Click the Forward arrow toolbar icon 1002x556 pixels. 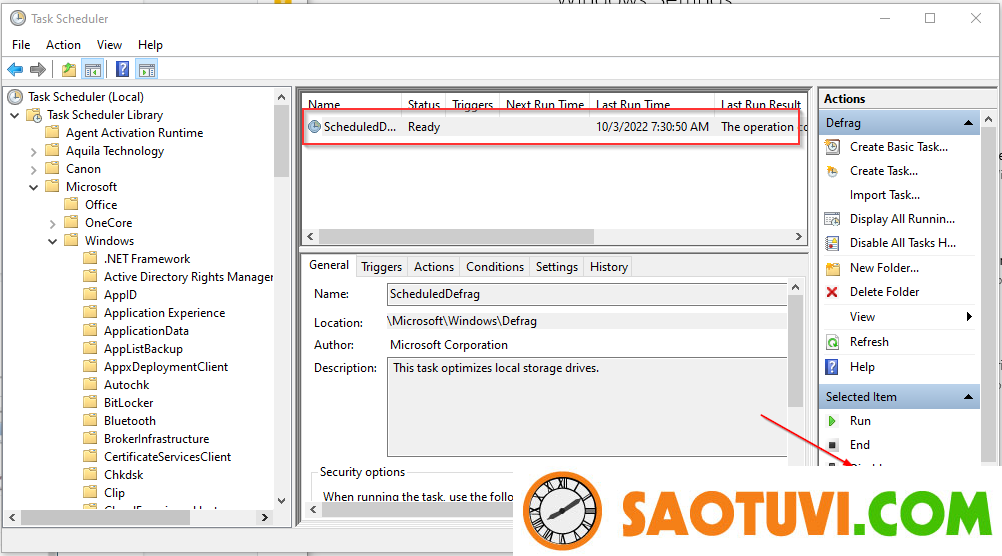coord(38,70)
